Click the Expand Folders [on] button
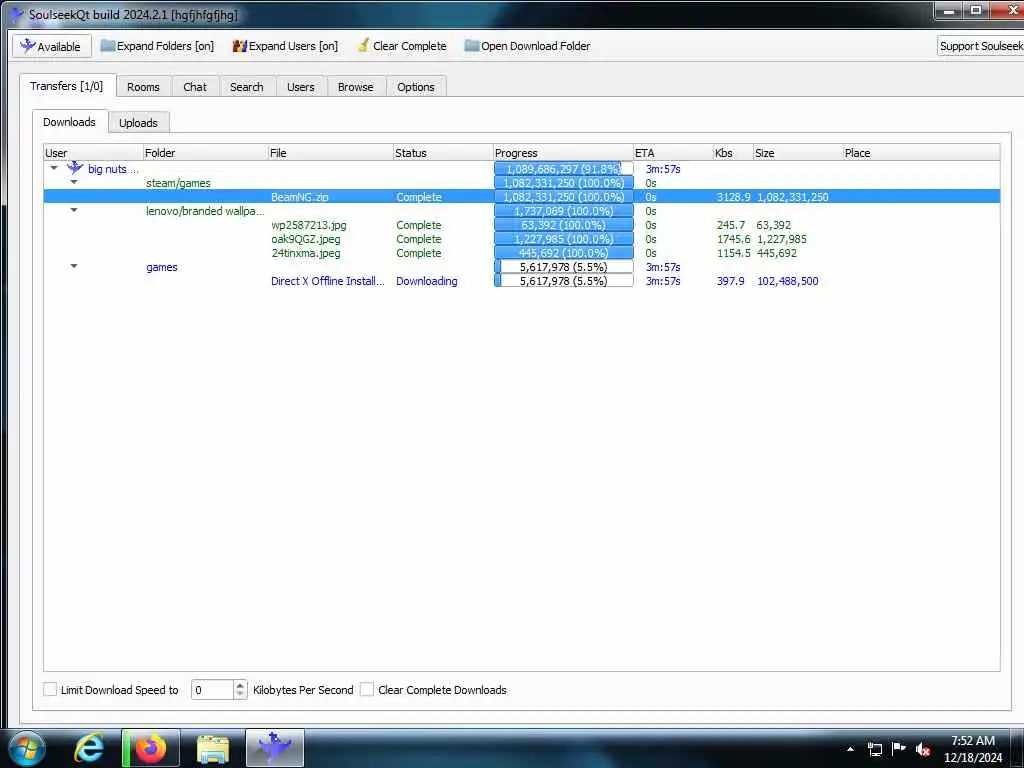Screen dimensions: 1024x768 coord(157,46)
